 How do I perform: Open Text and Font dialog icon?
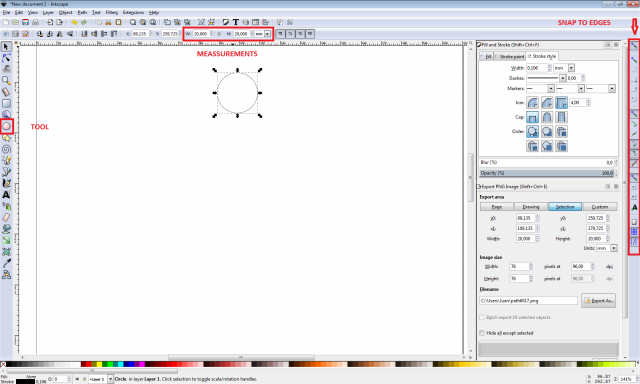[236, 22]
